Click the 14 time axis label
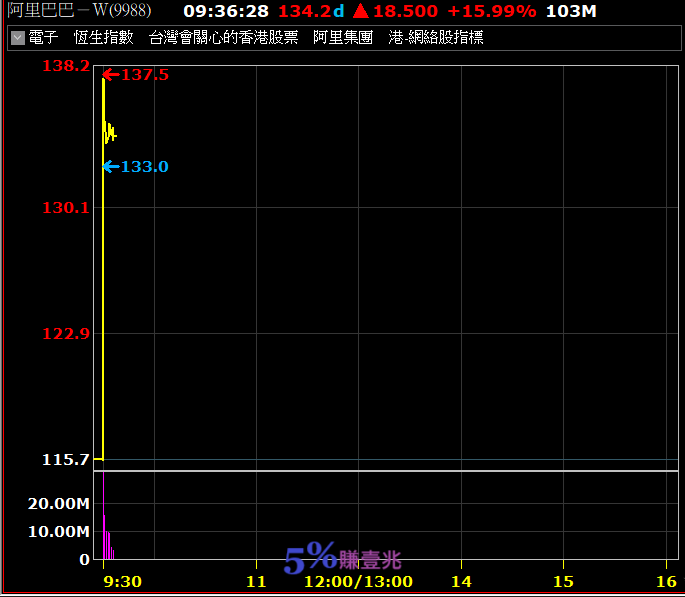This screenshot has width=685, height=597. pos(461,582)
